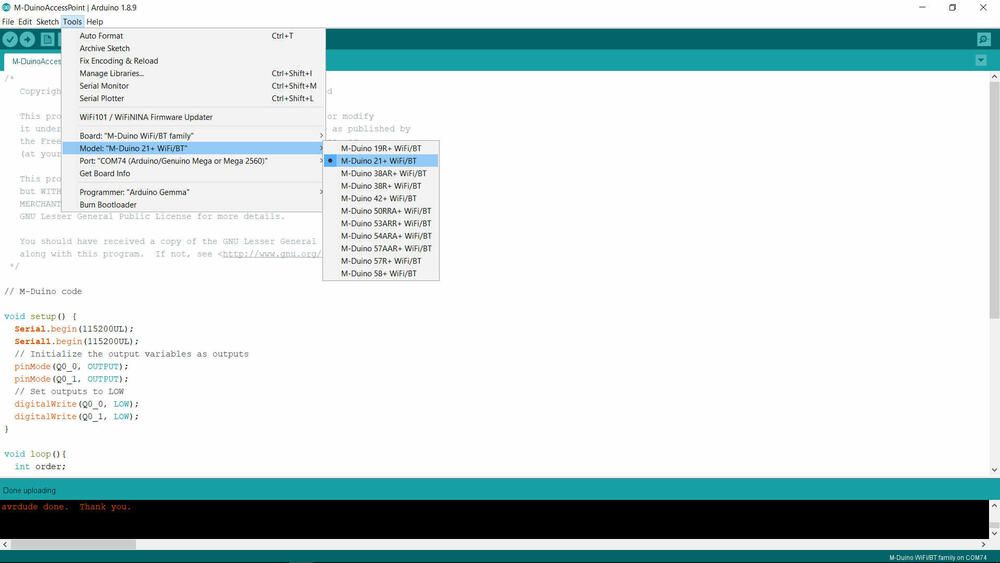1000x563 pixels.
Task: Click Get Board Info
Action: pyautogui.click(x=193, y=173)
